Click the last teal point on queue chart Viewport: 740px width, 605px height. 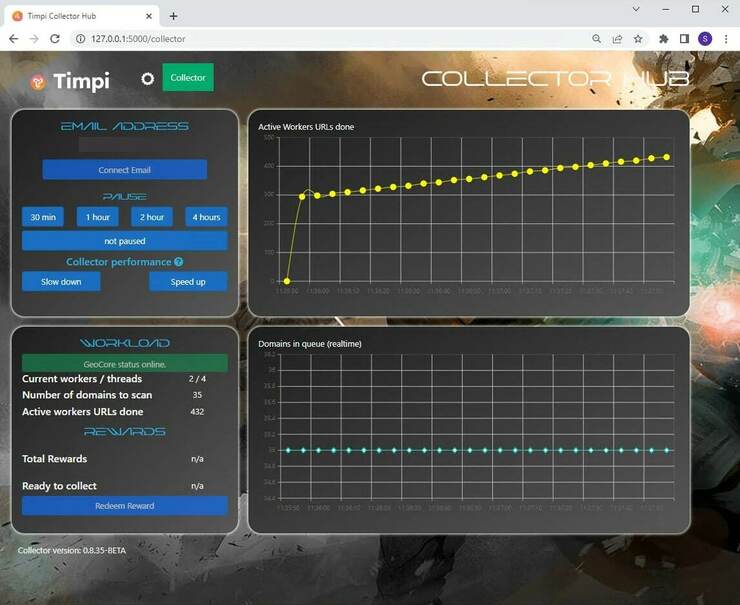pos(666,450)
